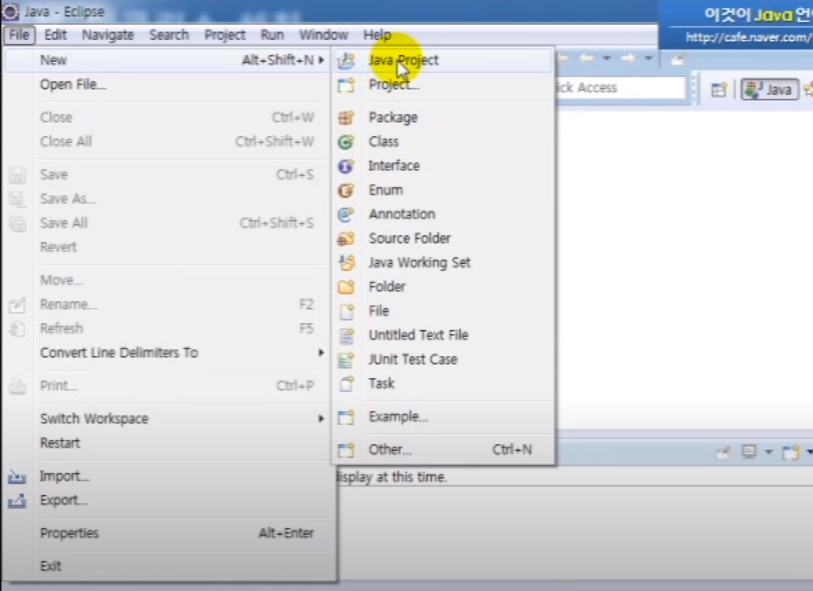The image size is (813, 591).
Task: Click the Quick Access search field
Action: coord(620,88)
